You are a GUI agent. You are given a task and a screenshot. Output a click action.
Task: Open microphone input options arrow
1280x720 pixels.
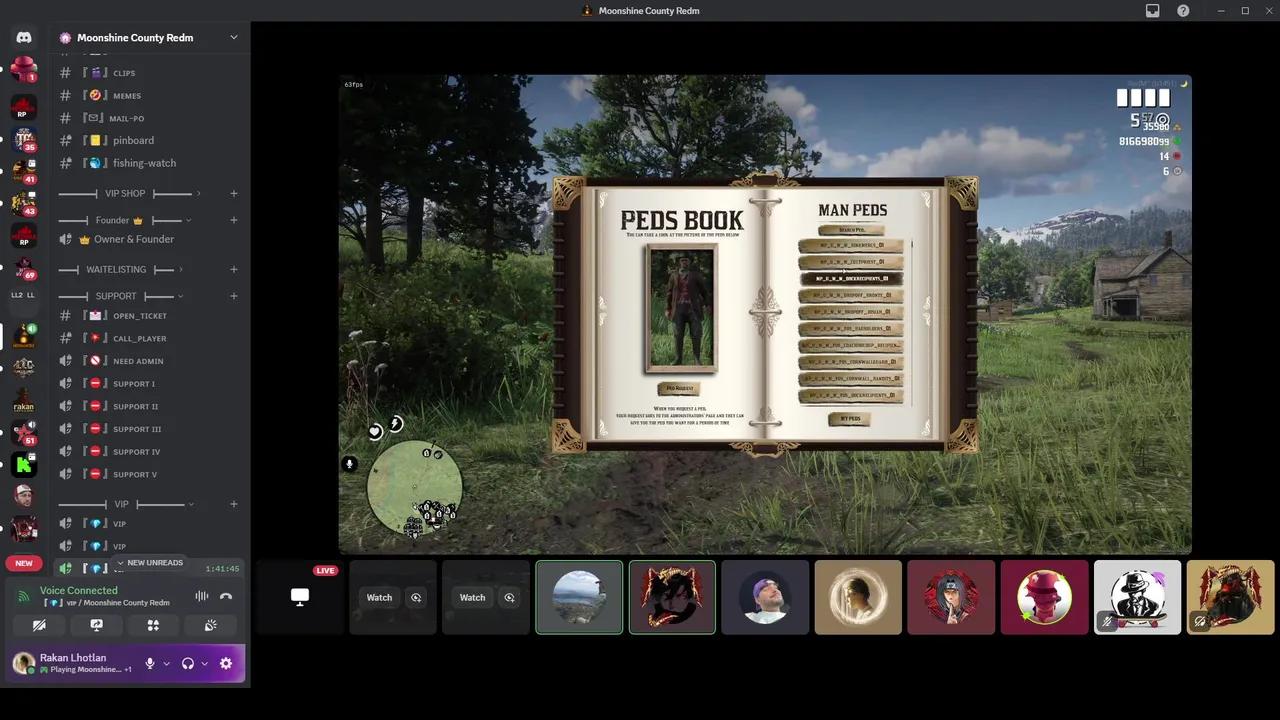point(166,663)
